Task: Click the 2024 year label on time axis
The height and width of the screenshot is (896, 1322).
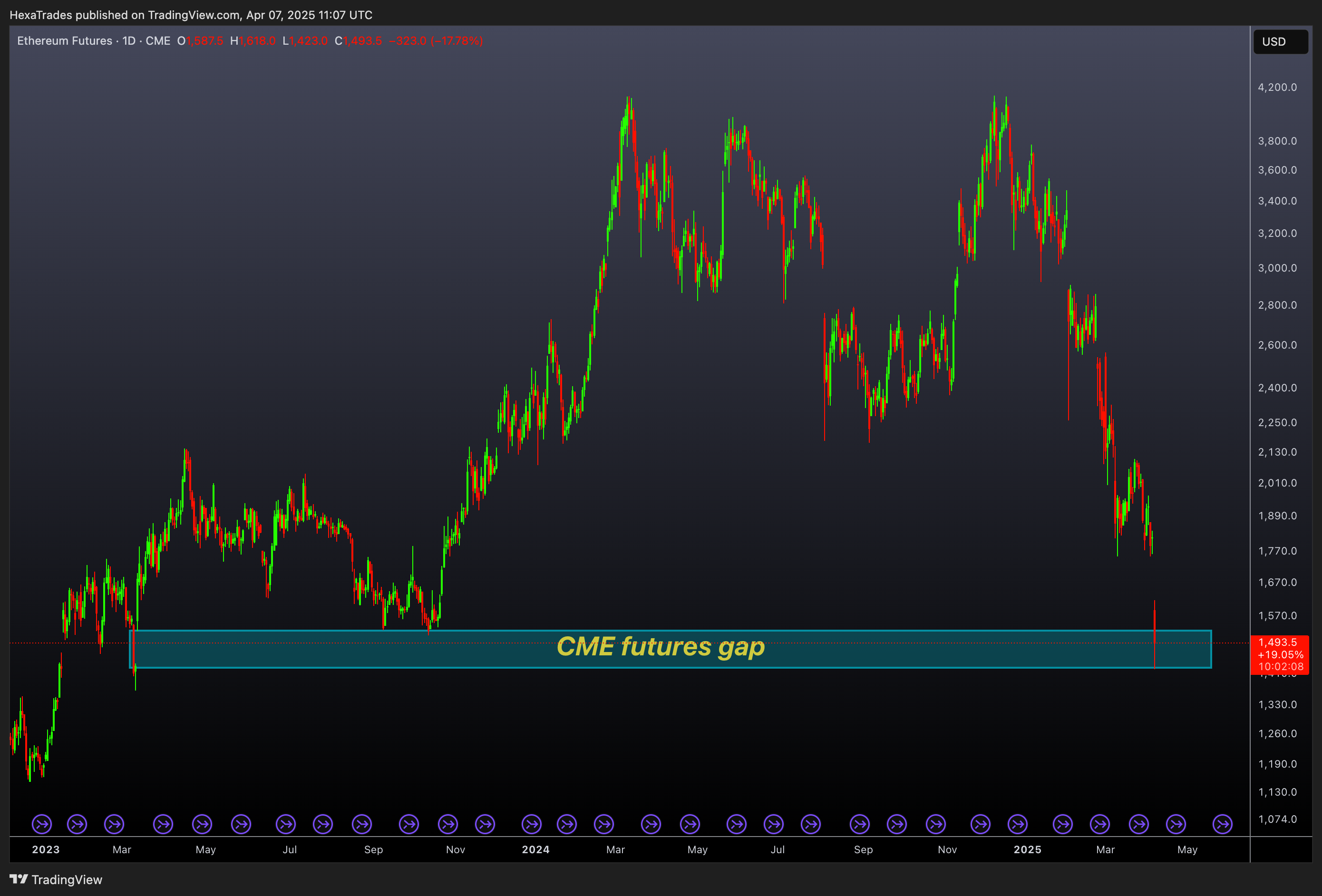Action: pyautogui.click(x=536, y=849)
